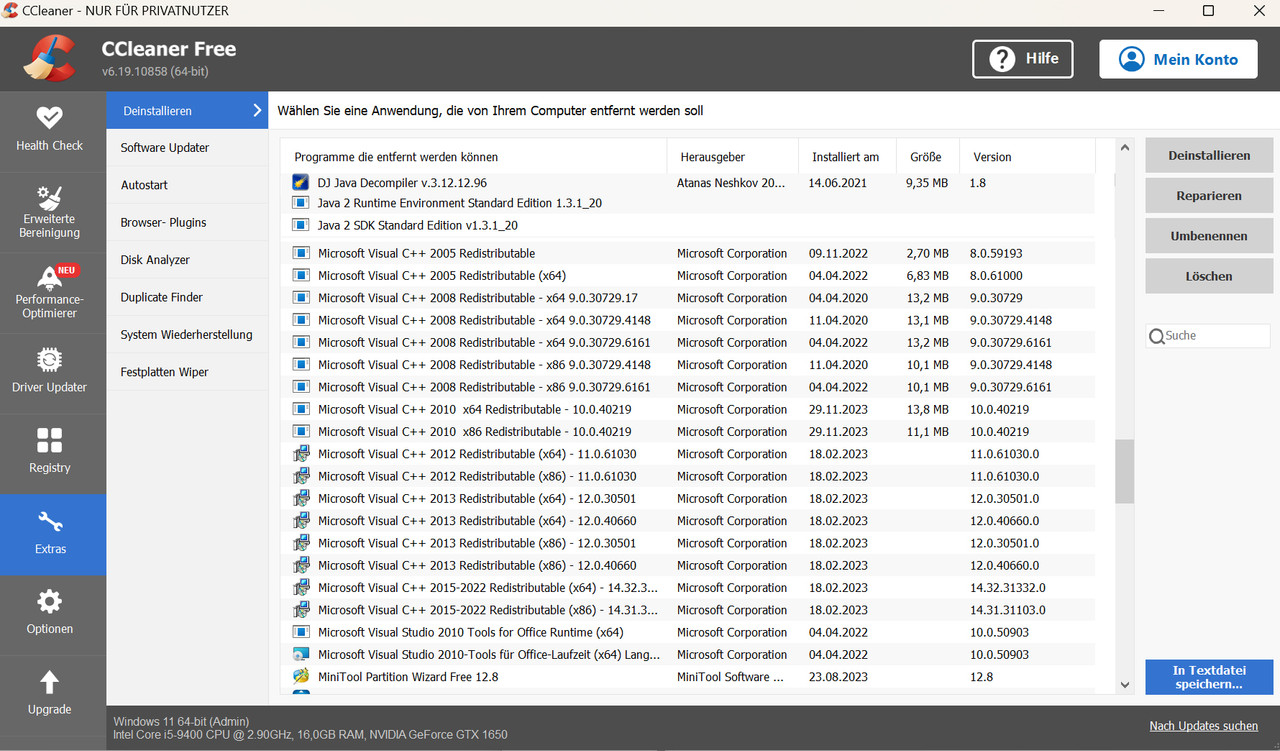Click the In Textdatei speichern button
The width and height of the screenshot is (1280, 751).
[x=1208, y=677]
